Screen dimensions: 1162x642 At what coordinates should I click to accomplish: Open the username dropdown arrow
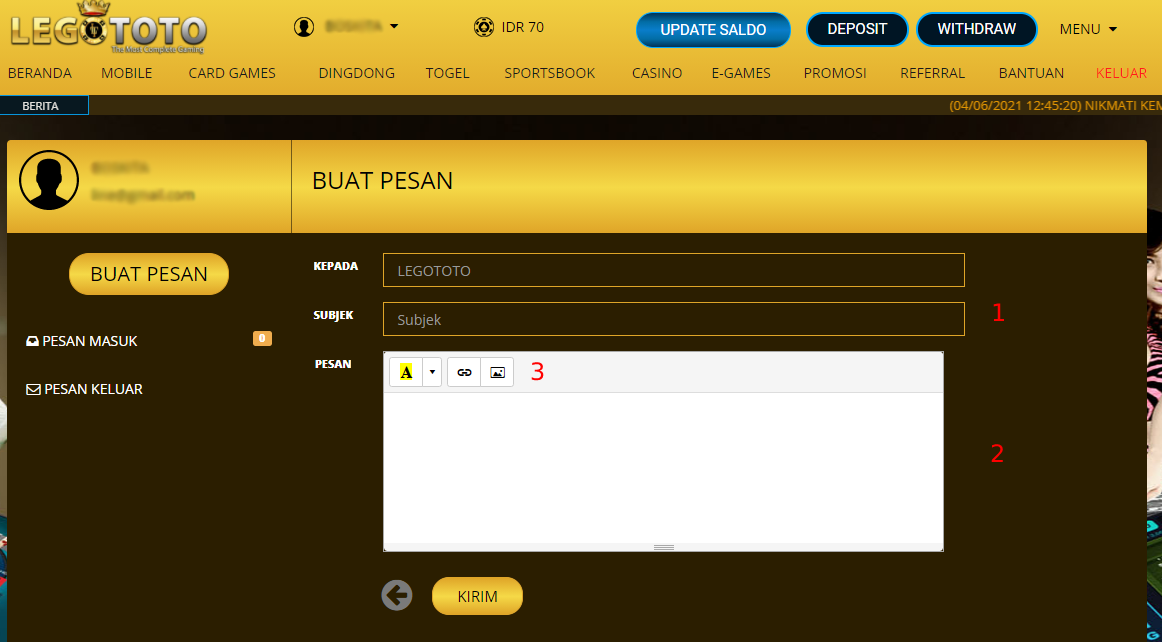[x=394, y=27]
